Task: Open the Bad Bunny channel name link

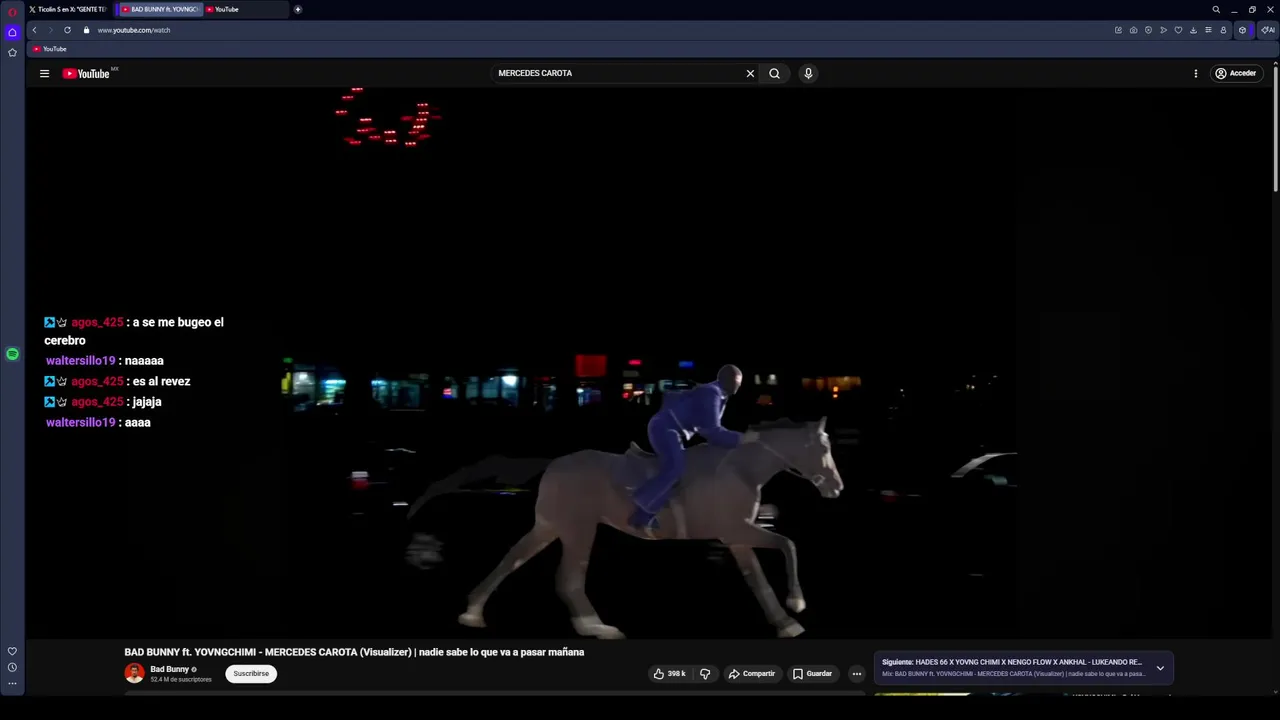Action: pyautogui.click(x=169, y=669)
